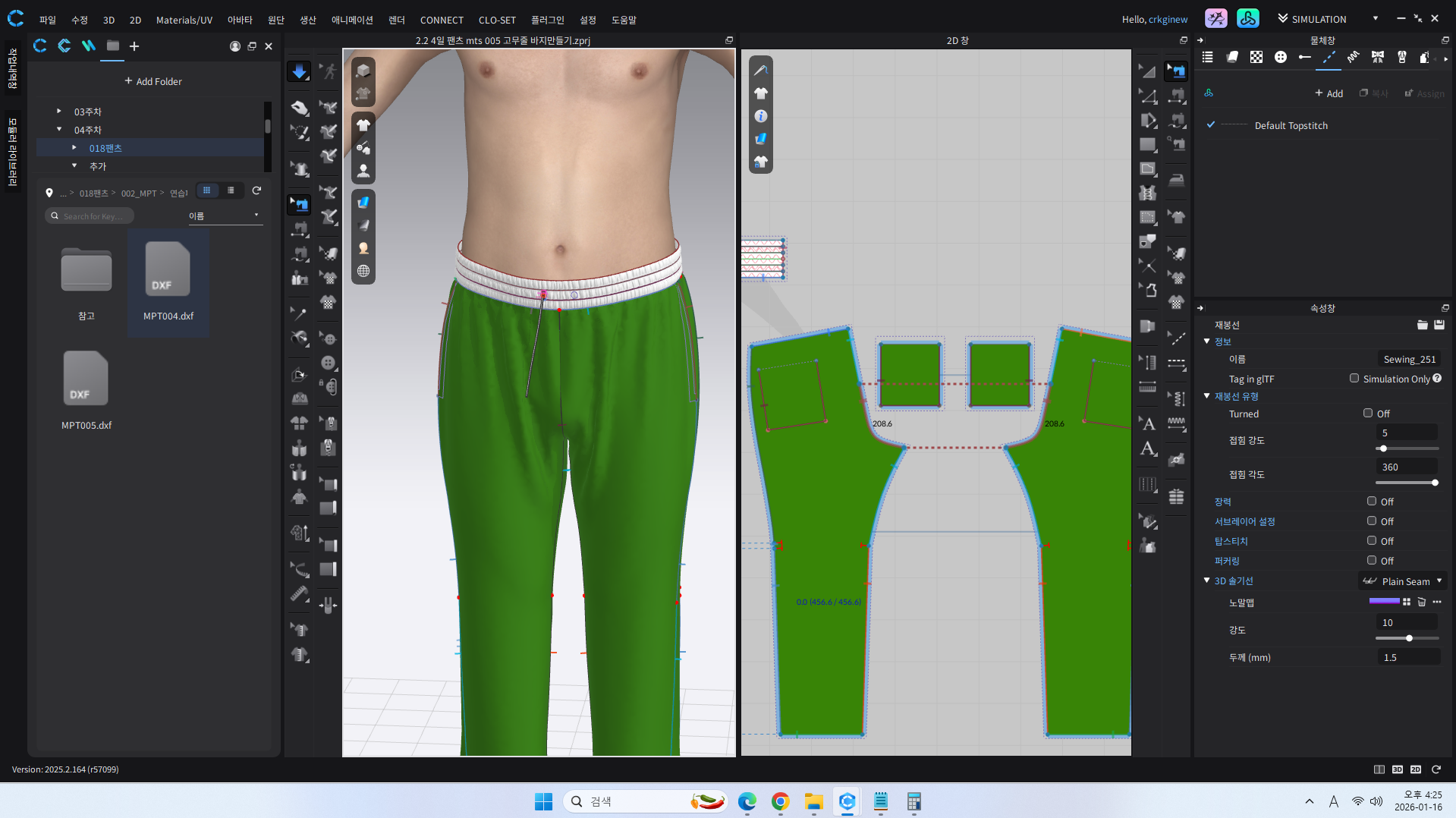This screenshot has width=1456, height=818.
Task: Switch library to grid view icon
Action: [x=206, y=190]
